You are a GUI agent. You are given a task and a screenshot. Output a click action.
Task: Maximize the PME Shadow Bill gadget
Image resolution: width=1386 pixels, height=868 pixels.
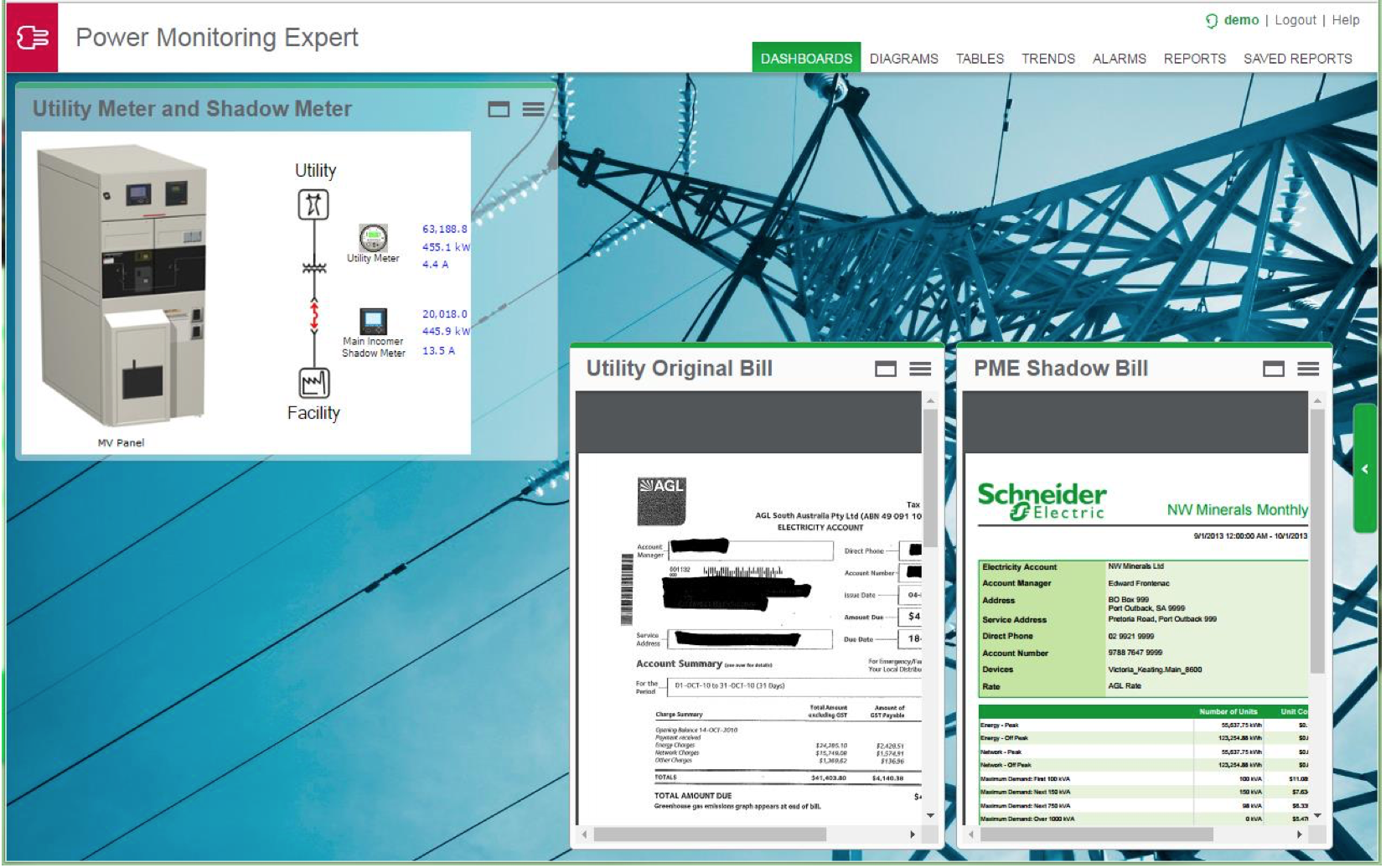coord(1274,369)
